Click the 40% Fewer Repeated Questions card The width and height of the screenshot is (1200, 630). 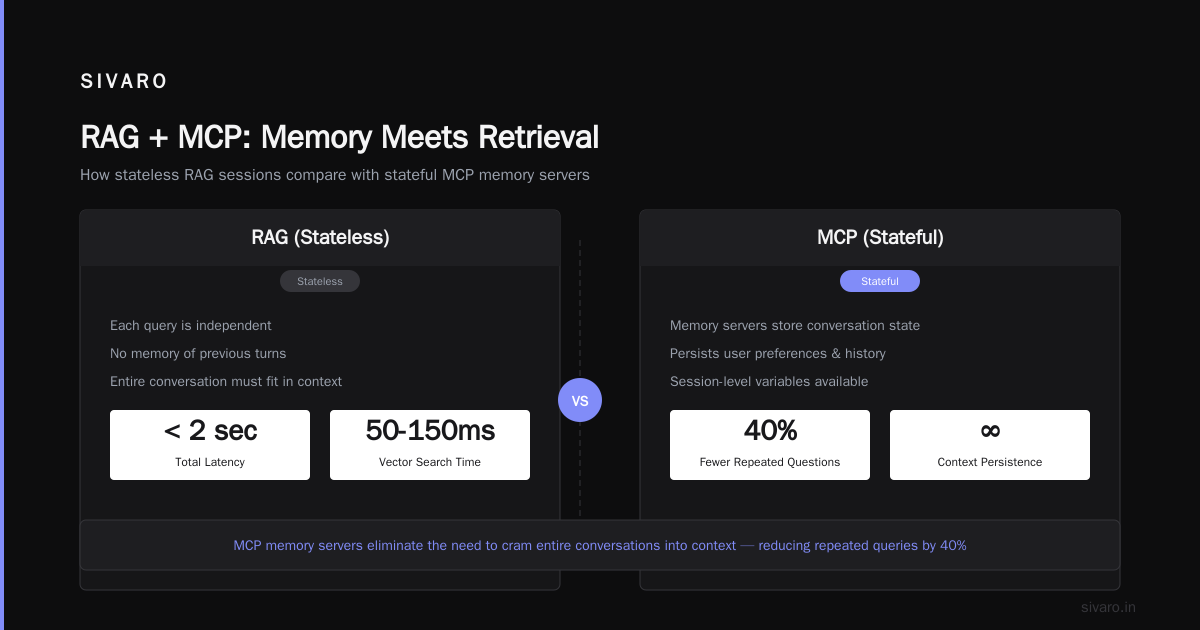coord(770,445)
